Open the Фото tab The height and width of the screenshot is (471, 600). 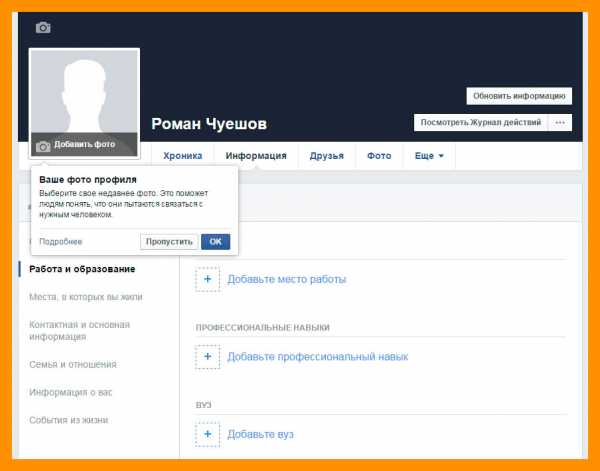click(379, 156)
